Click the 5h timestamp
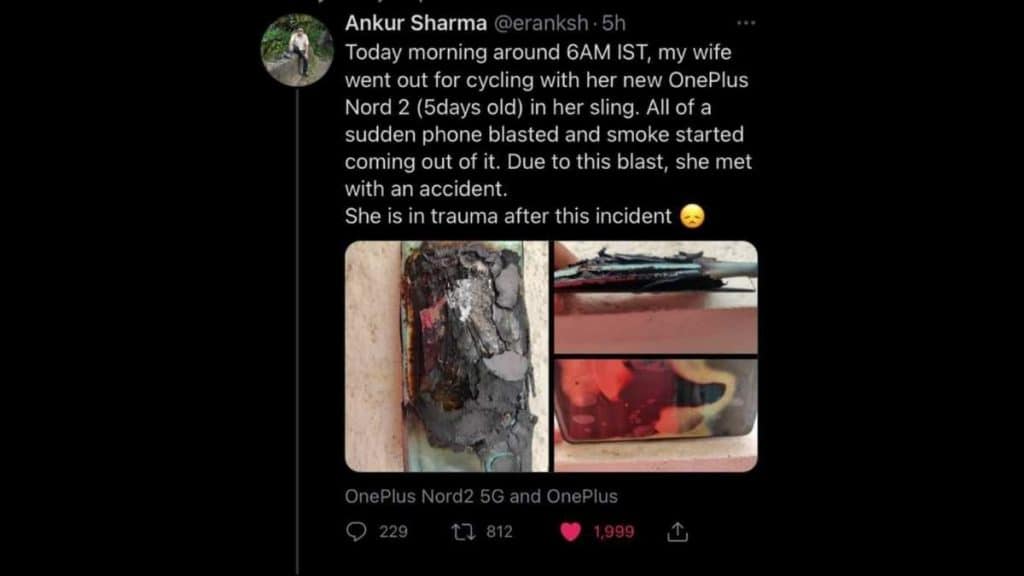 (x=613, y=24)
